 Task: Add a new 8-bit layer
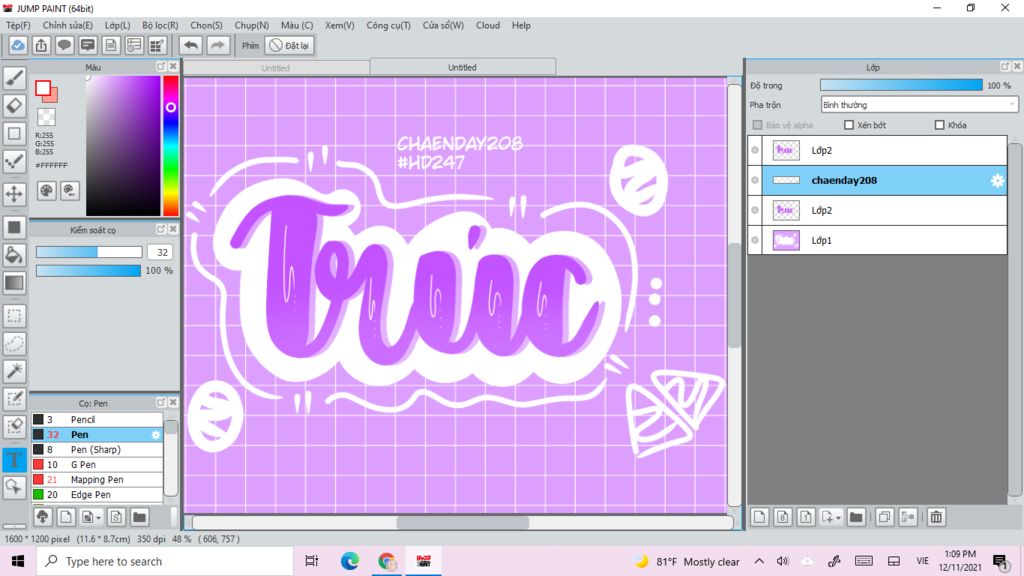[783, 517]
